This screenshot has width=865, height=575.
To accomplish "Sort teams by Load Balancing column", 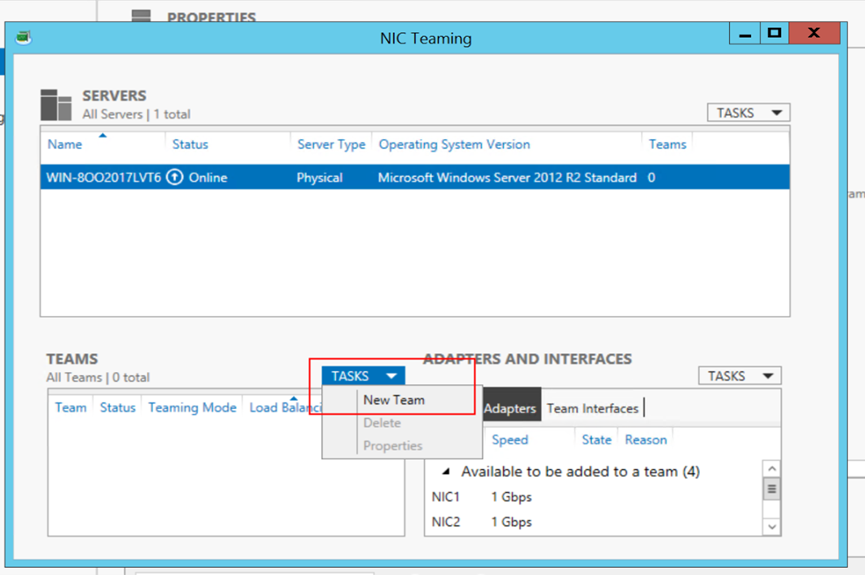I will click(x=285, y=408).
